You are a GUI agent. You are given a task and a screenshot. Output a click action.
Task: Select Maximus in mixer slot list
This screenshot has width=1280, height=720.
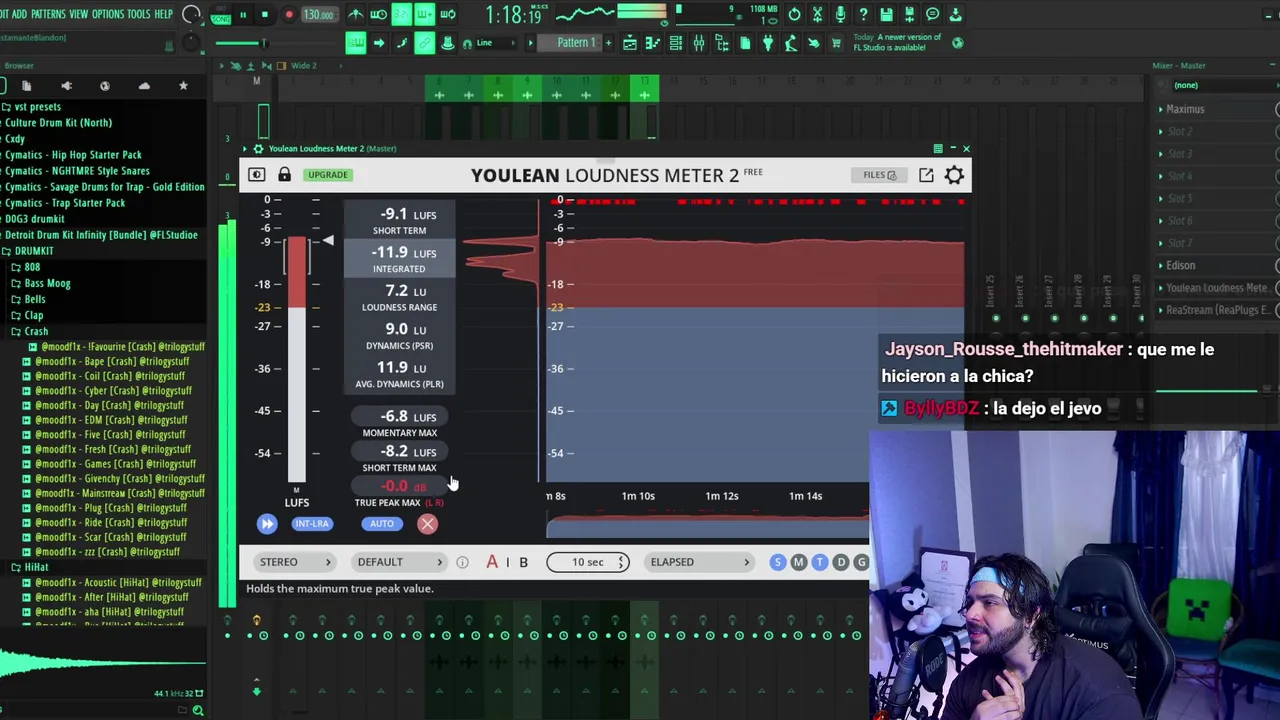click(1186, 109)
